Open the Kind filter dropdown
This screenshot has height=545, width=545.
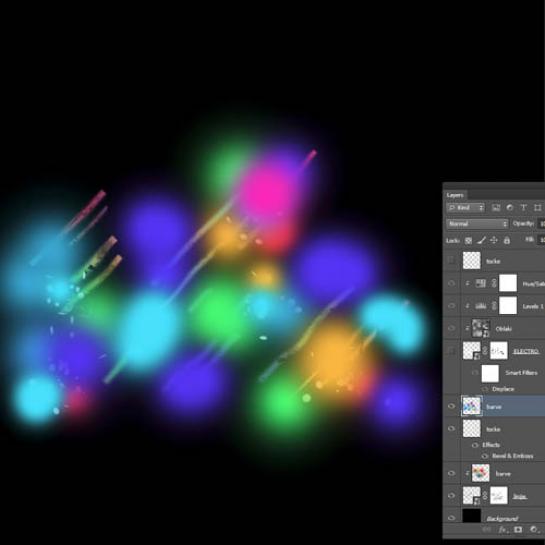coord(465,208)
